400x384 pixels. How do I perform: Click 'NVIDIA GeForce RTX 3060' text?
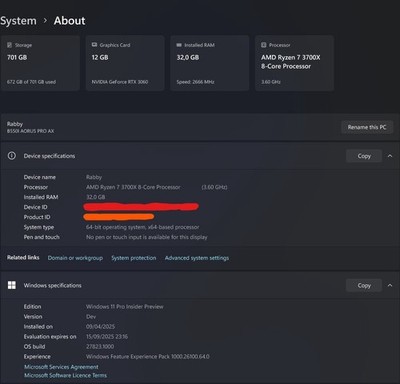coord(120,82)
